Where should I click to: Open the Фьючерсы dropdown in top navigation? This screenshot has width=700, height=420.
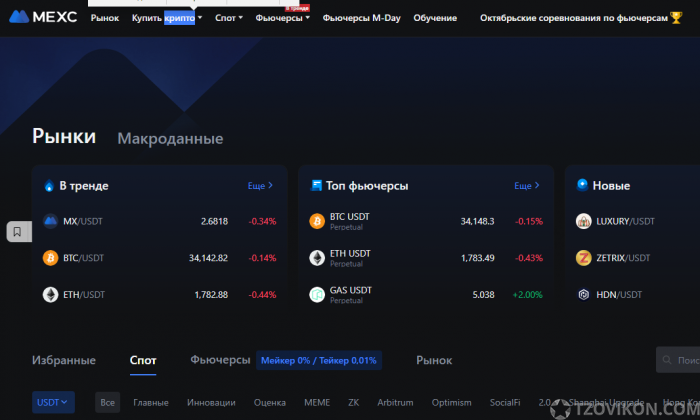(x=282, y=18)
